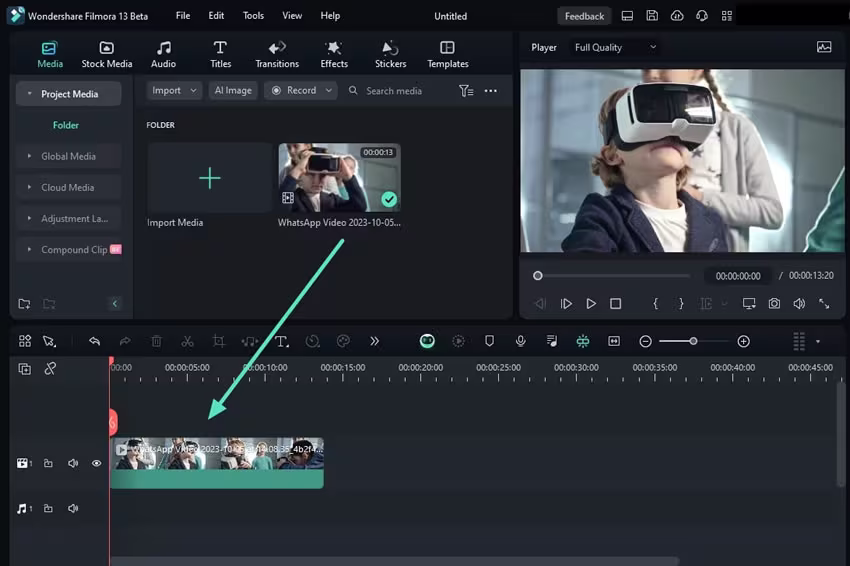Viewport: 850px width, 566px height.
Task: Open the Full Quality dropdown
Action: (615, 48)
